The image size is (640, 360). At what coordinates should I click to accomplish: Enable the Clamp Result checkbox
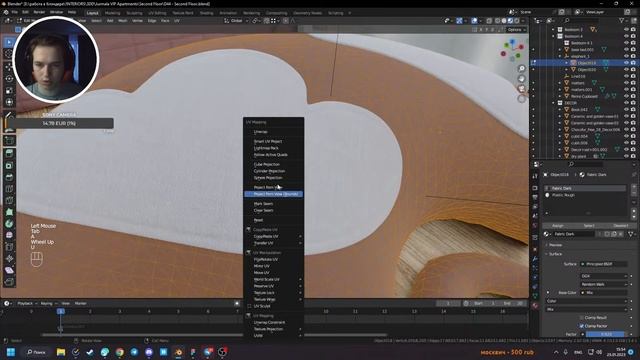[582, 318]
